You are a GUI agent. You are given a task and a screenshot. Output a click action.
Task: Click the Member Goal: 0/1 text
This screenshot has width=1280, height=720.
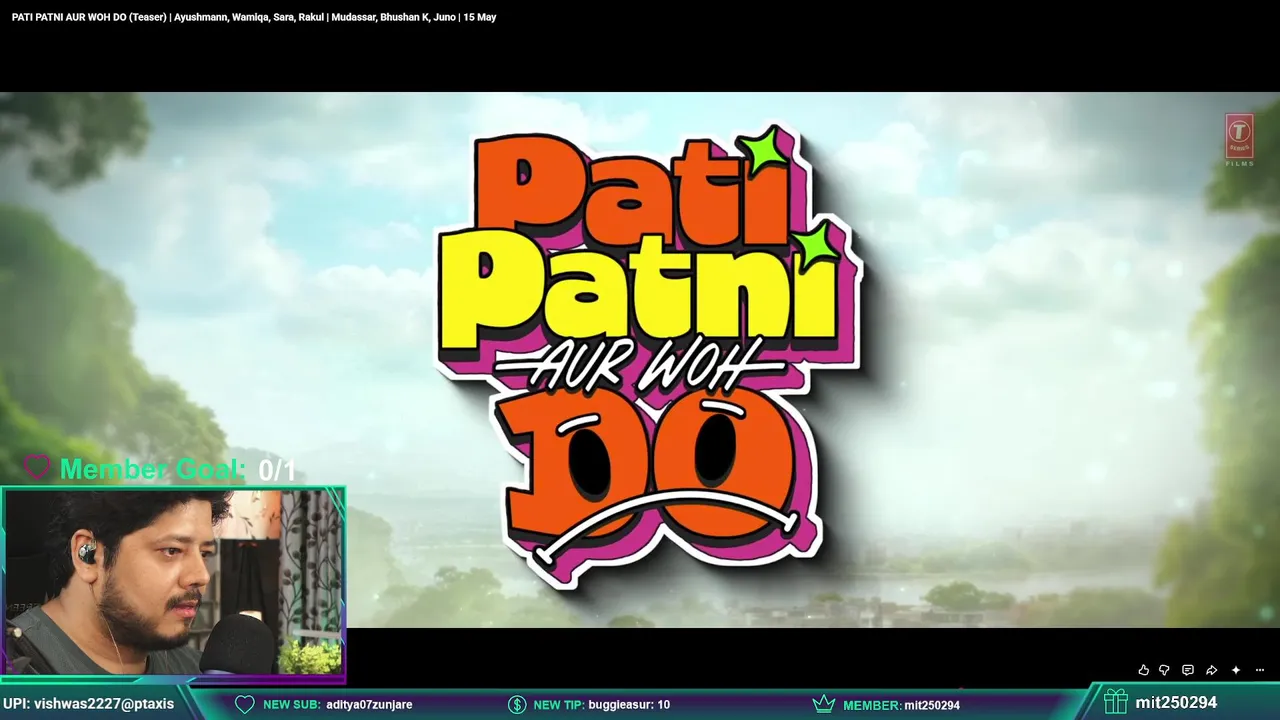[178, 469]
